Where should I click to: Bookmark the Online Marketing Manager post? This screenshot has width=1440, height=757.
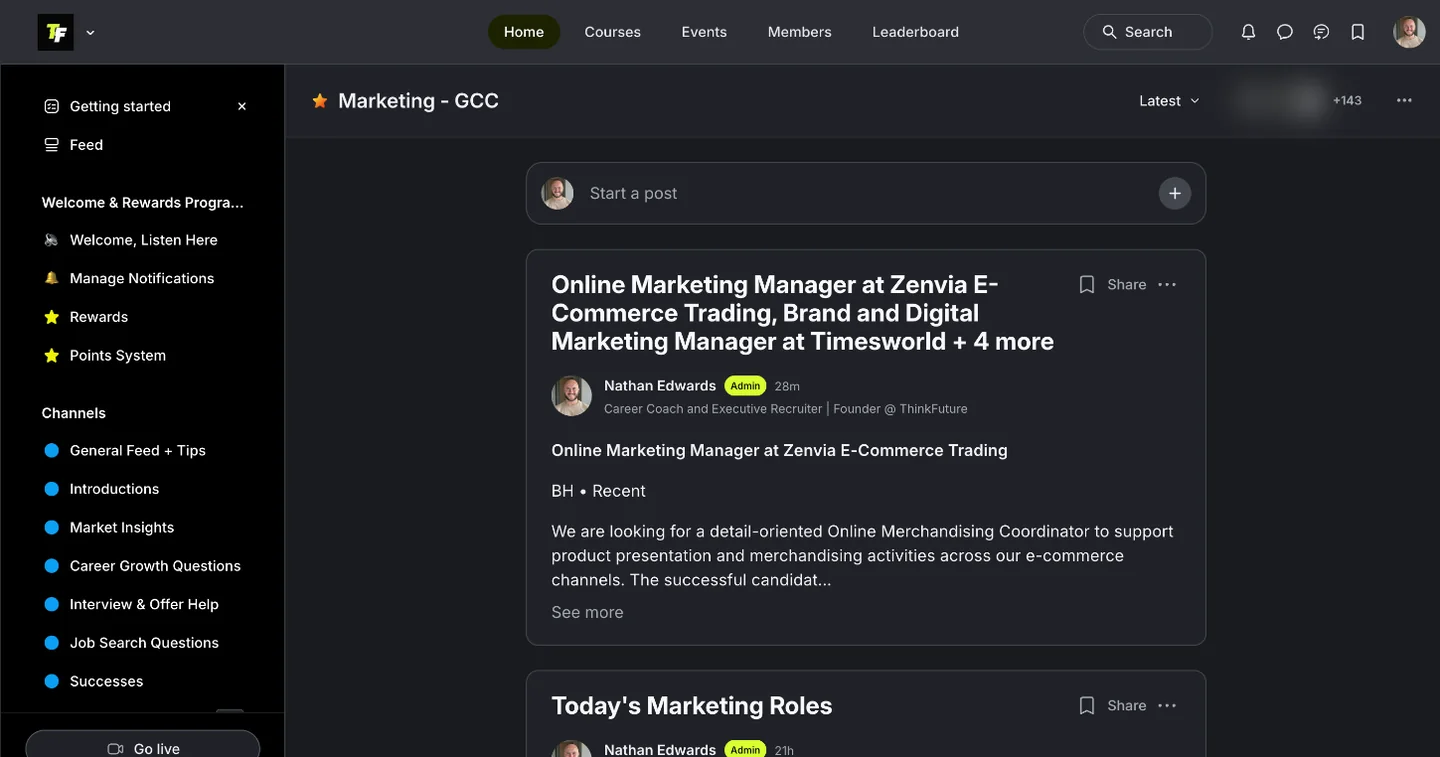pyautogui.click(x=1087, y=285)
